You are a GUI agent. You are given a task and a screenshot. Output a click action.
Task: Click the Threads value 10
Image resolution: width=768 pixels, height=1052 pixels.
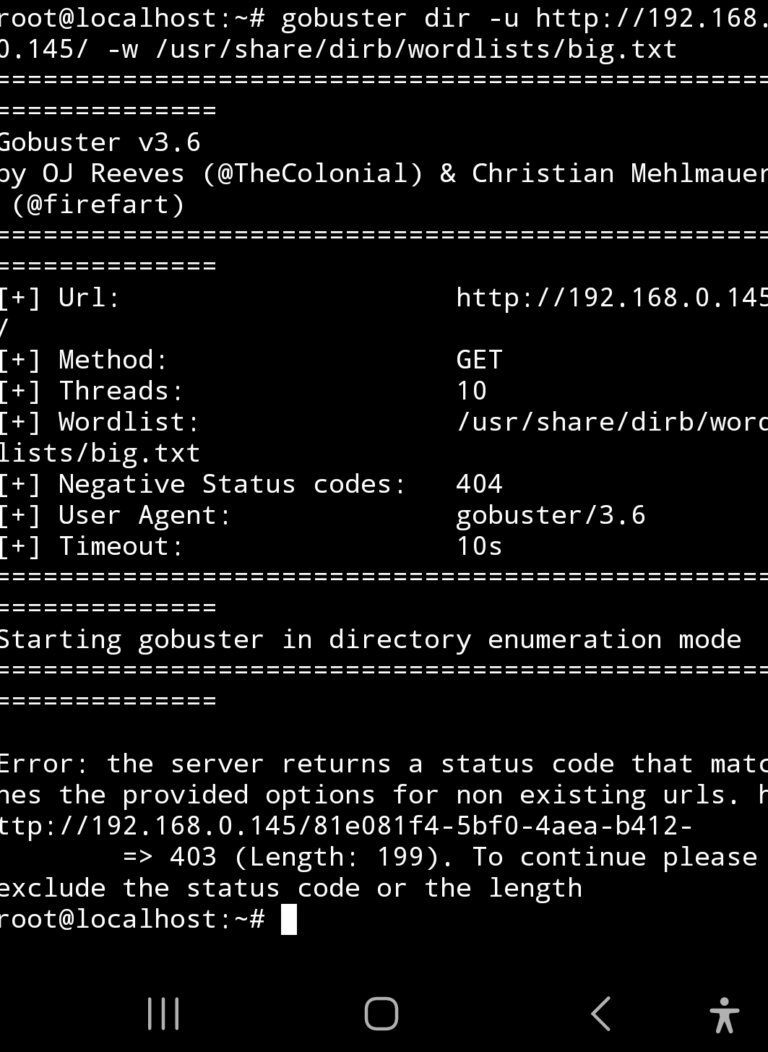pos(471,390)
